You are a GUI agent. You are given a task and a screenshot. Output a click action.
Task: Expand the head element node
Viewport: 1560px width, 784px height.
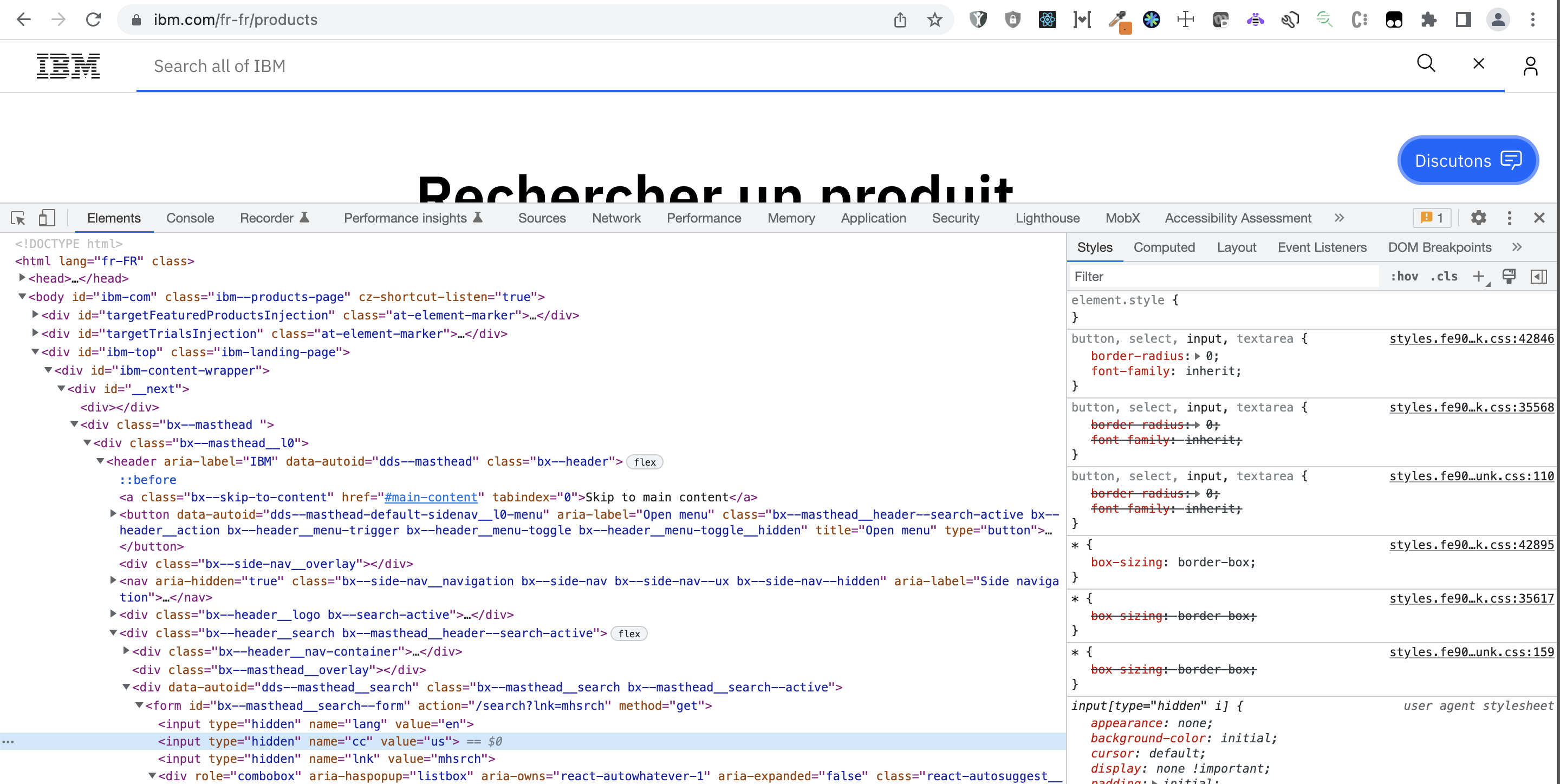22,278
